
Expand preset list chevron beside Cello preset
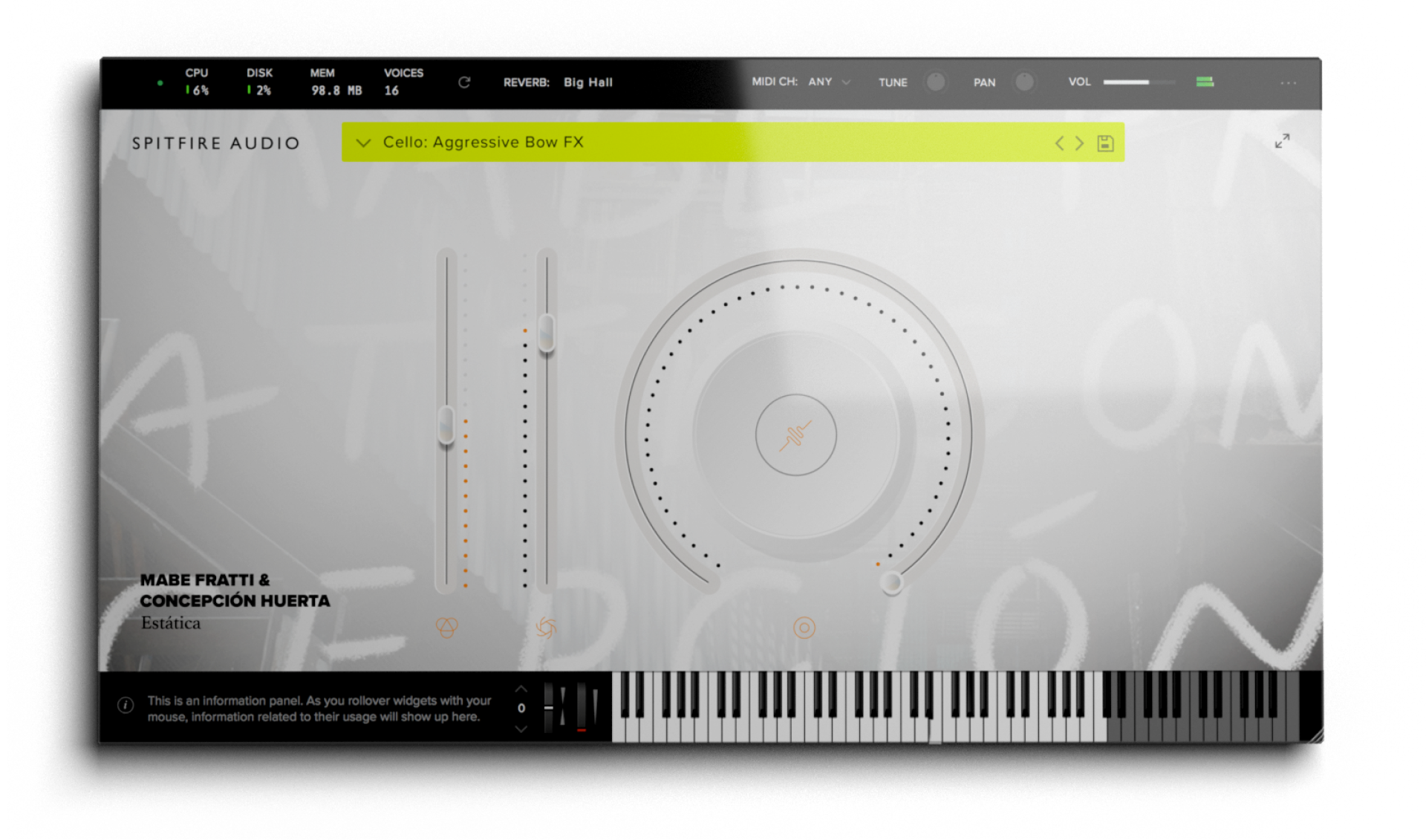point(363,143)
